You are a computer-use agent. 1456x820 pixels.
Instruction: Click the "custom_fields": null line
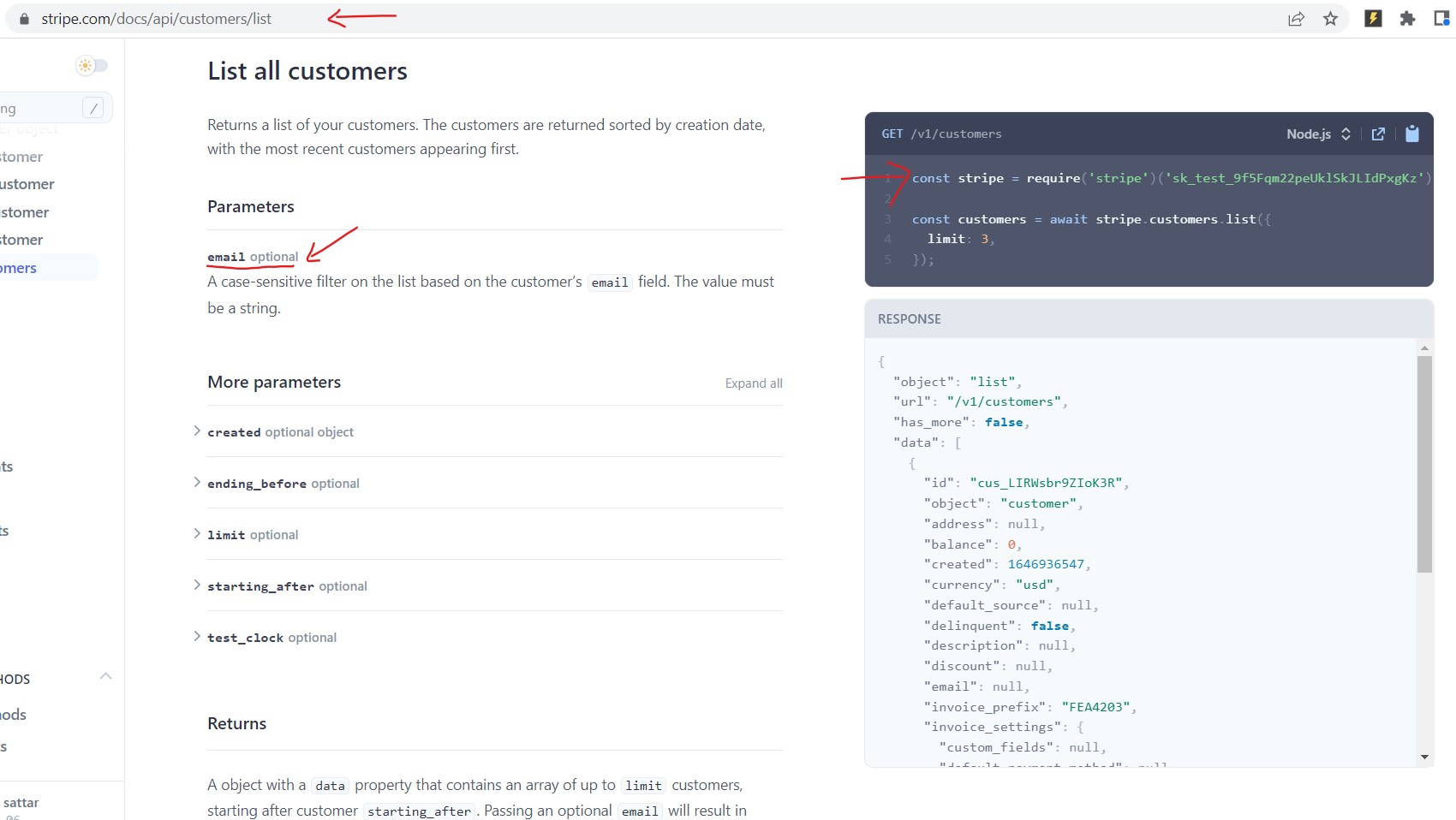(x=1023, y=747)
